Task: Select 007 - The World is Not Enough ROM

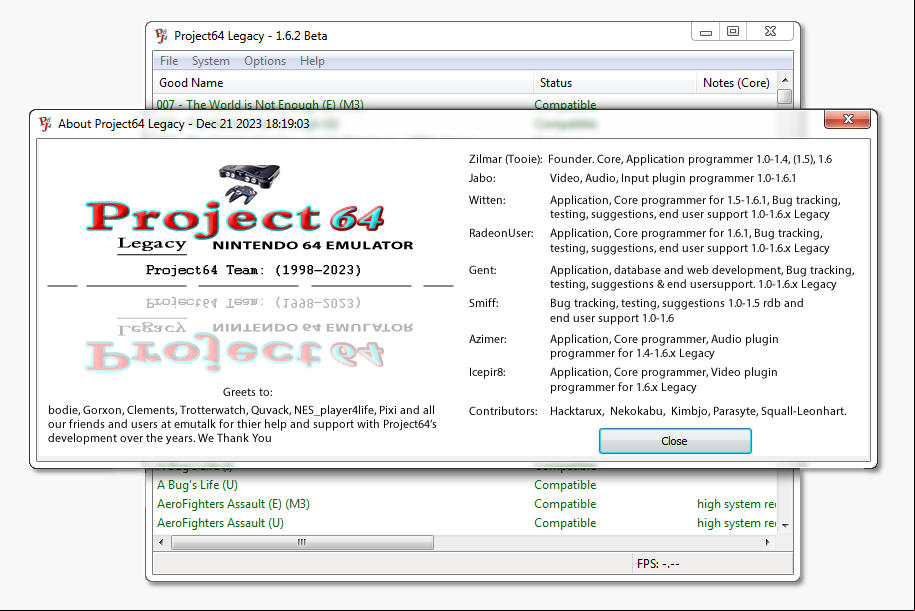Action: coord(260,104)
